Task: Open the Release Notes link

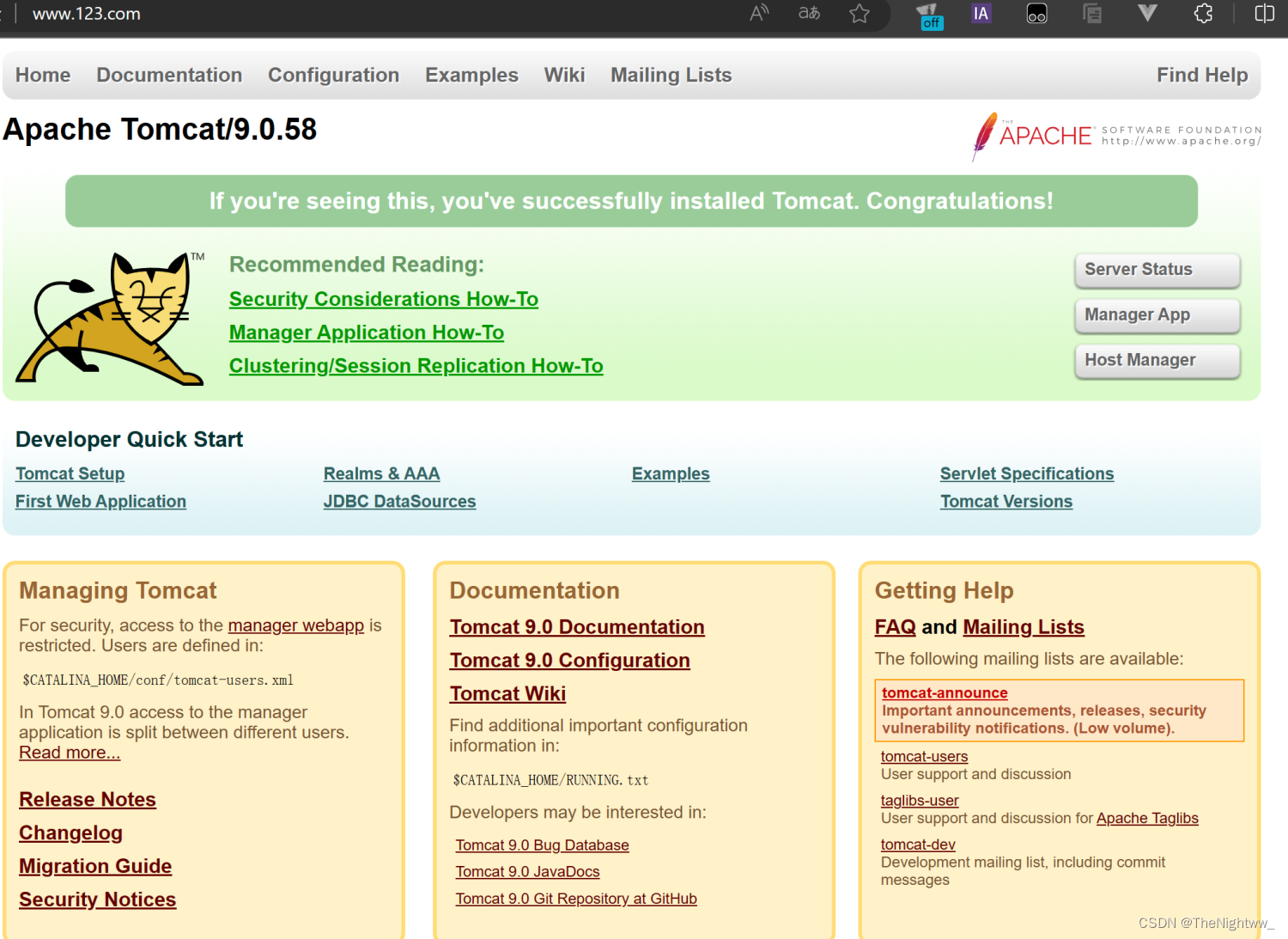Action: pos(88,800)
